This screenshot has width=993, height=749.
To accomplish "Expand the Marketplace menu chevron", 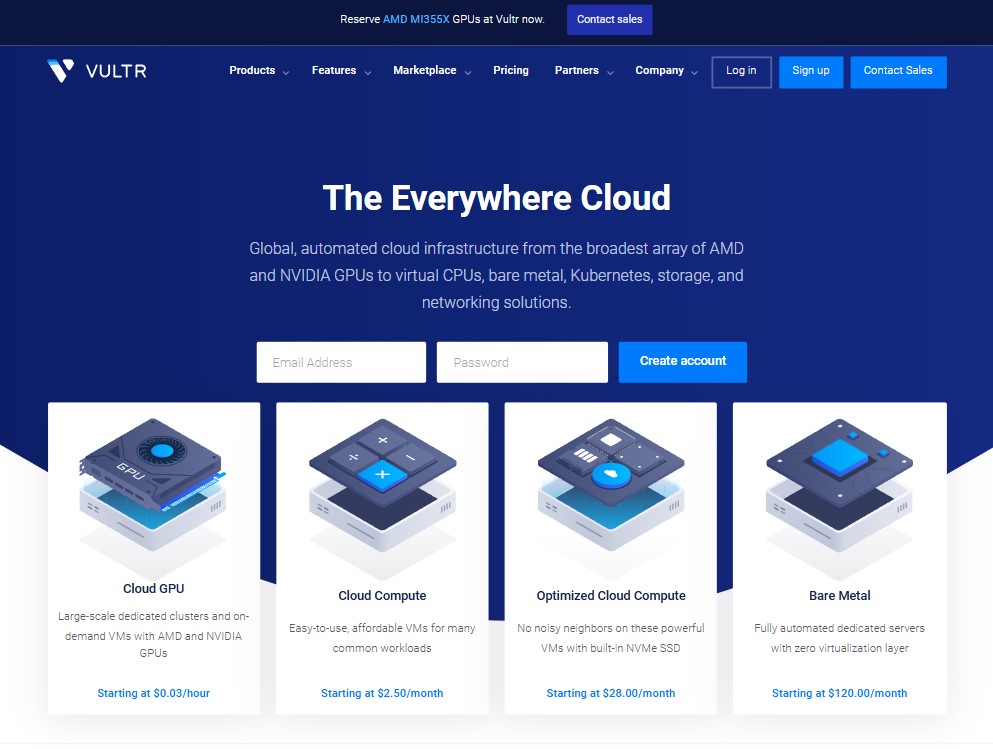I will pos(467,73).
